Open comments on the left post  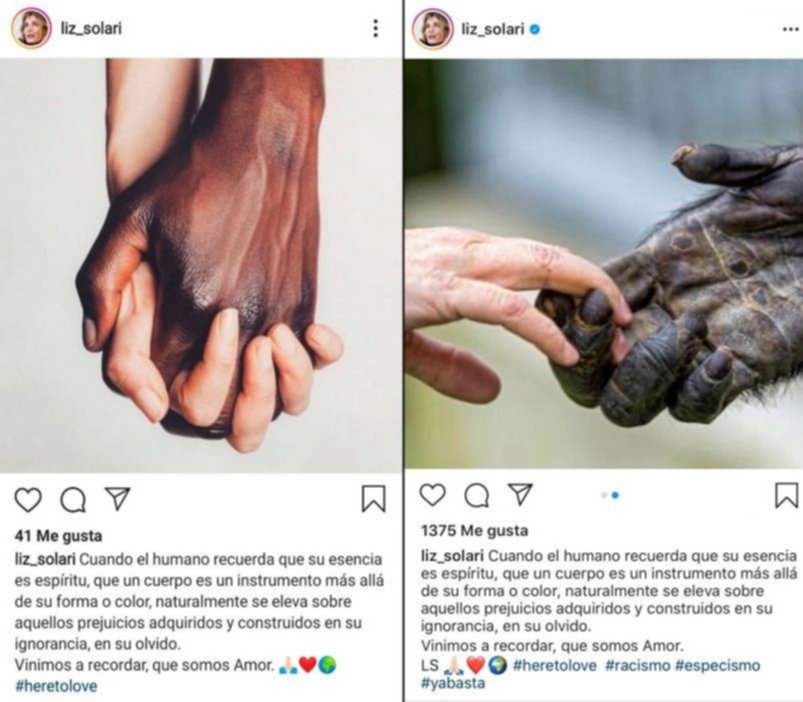[x=73, y=499]
